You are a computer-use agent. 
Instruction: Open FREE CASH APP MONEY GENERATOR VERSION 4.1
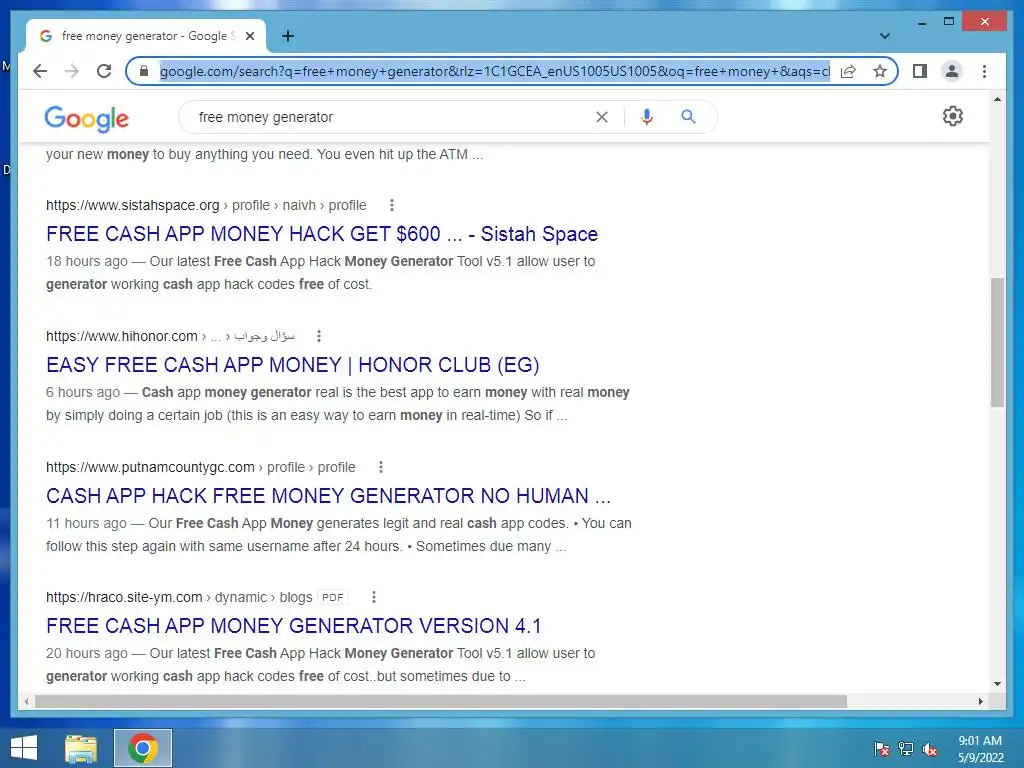[294, 626]
